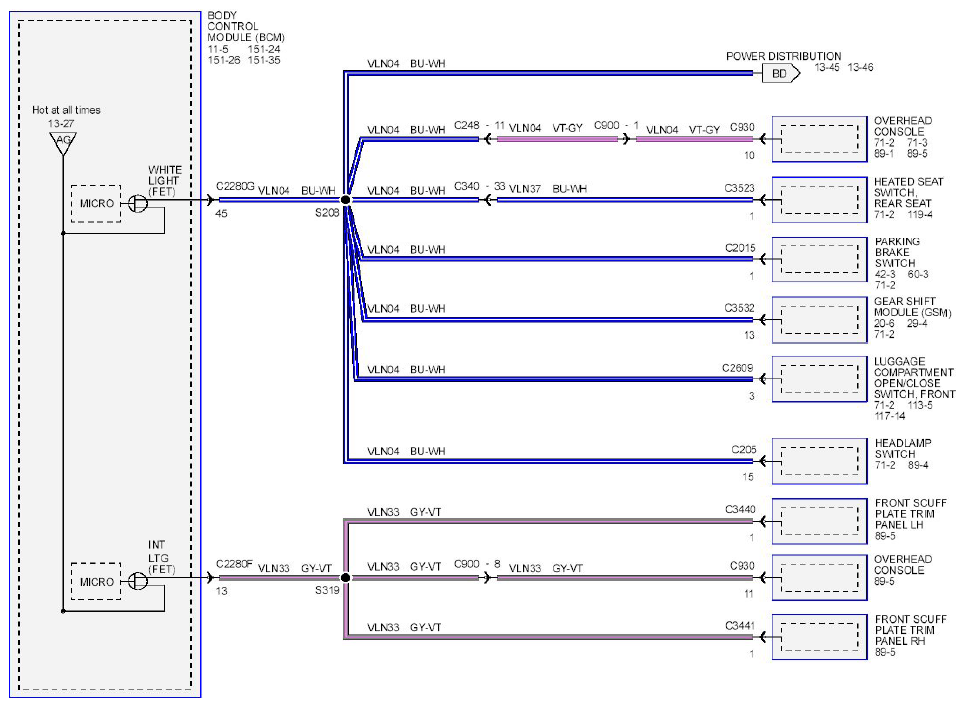Click the Front Scuff Plate LH component box
Viewport: 965px width, 707px height.
point(819,521)
